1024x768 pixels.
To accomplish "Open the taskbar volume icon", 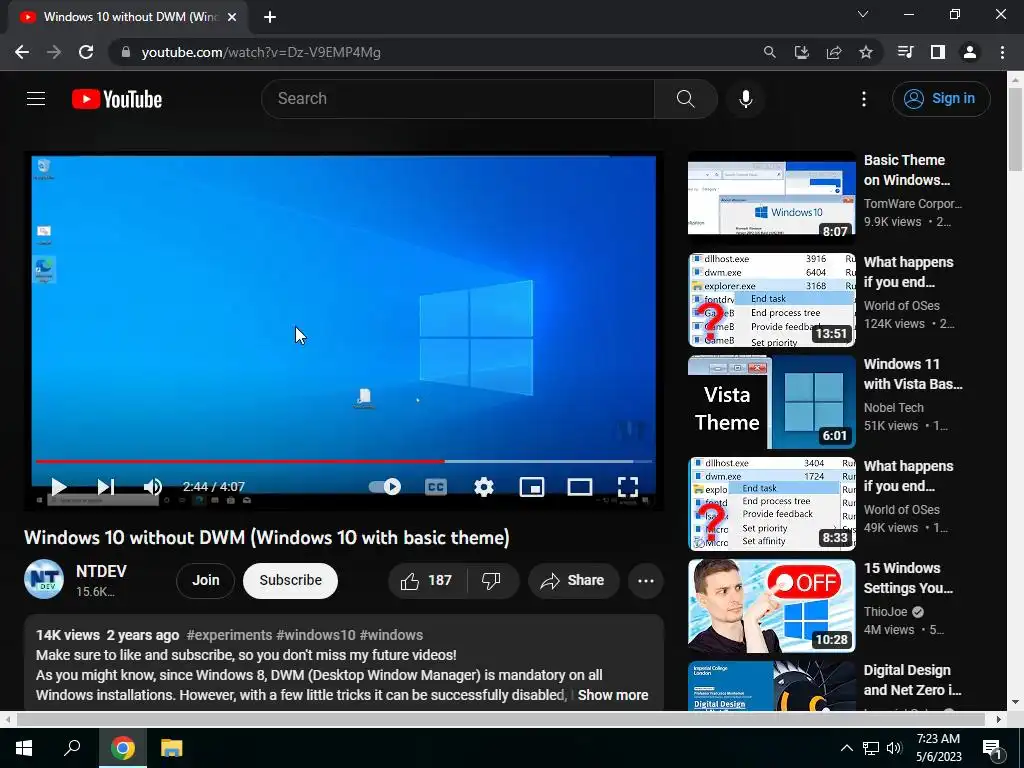I will click(894, 748).
